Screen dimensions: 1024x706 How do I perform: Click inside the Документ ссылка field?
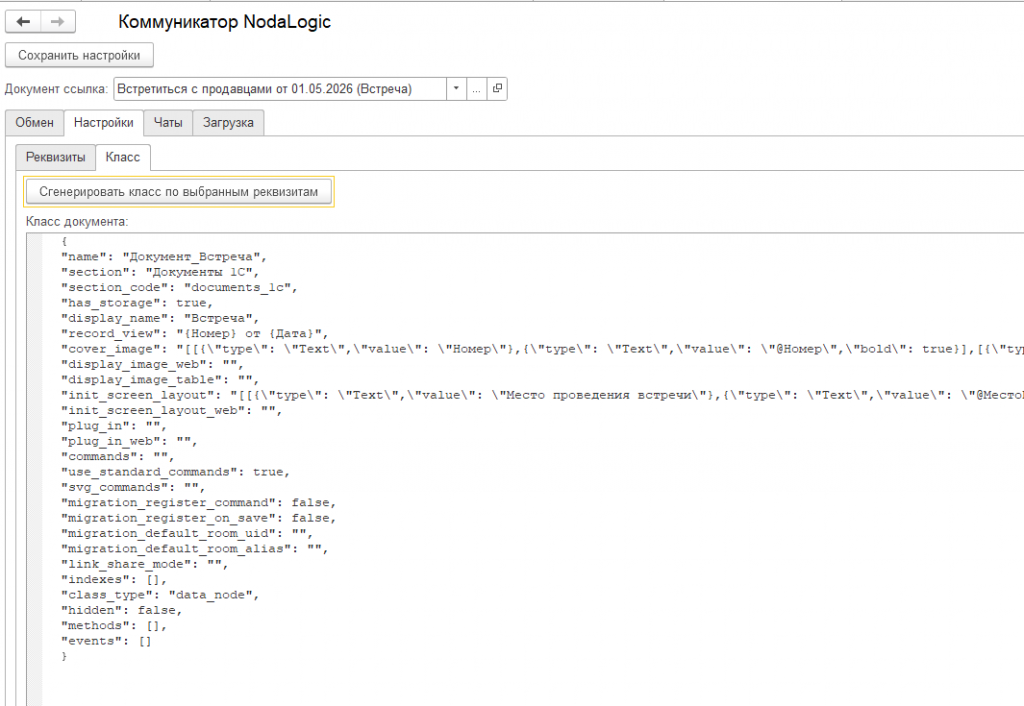[x=280, y=89]
